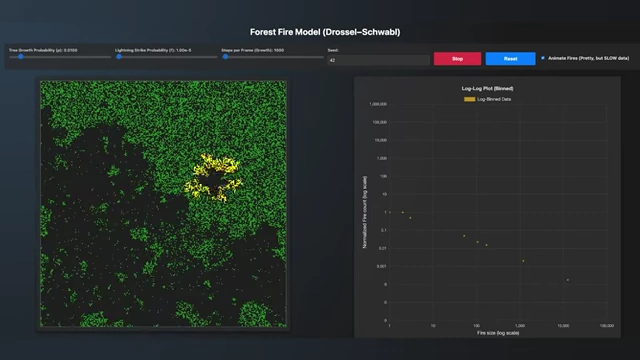640x360 pixels.
Task: Click the forest fire simulation canvas
Action: (x=163, y=204)
